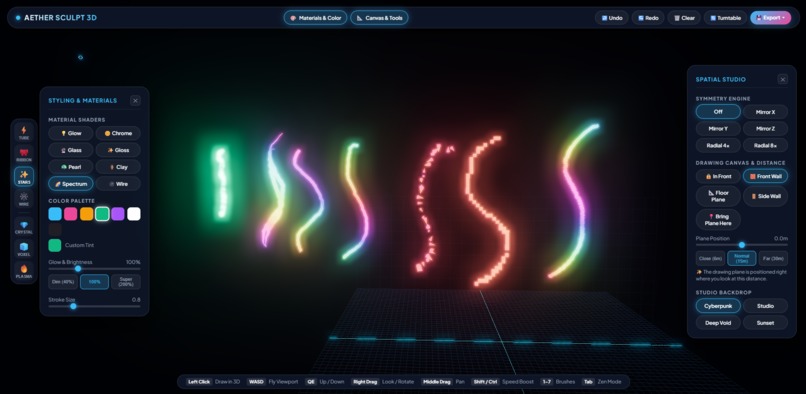Open the Materials & Color tab

(x=316, y=17)
